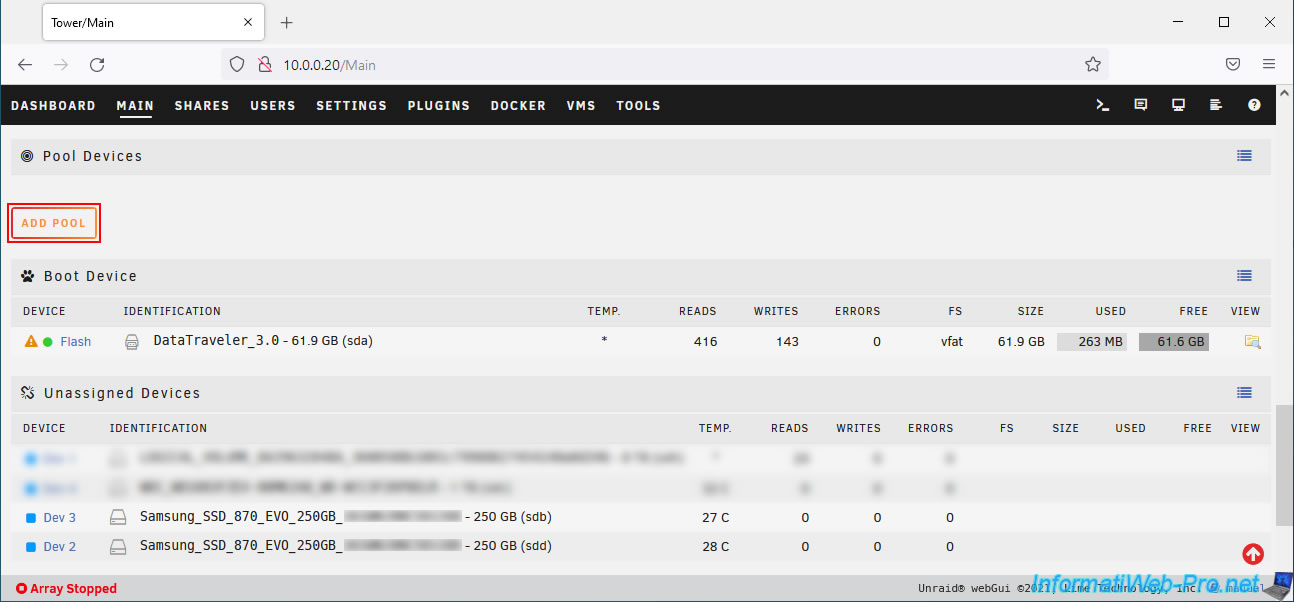
Task: Expand Dev 3 Samsung SSD disk icon
Action: point(119,518)
